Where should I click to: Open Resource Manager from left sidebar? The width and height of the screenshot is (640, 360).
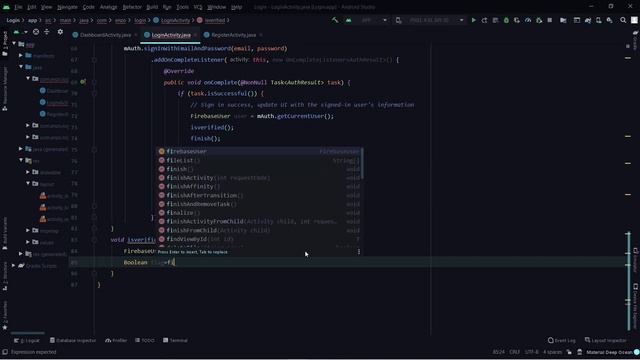(x=5, y=88)
